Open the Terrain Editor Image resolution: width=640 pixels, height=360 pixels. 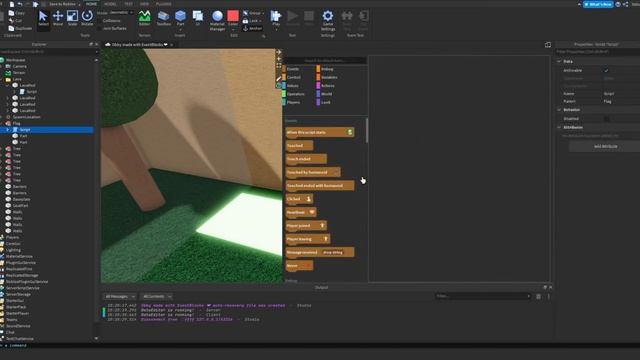tap(144, 18)
